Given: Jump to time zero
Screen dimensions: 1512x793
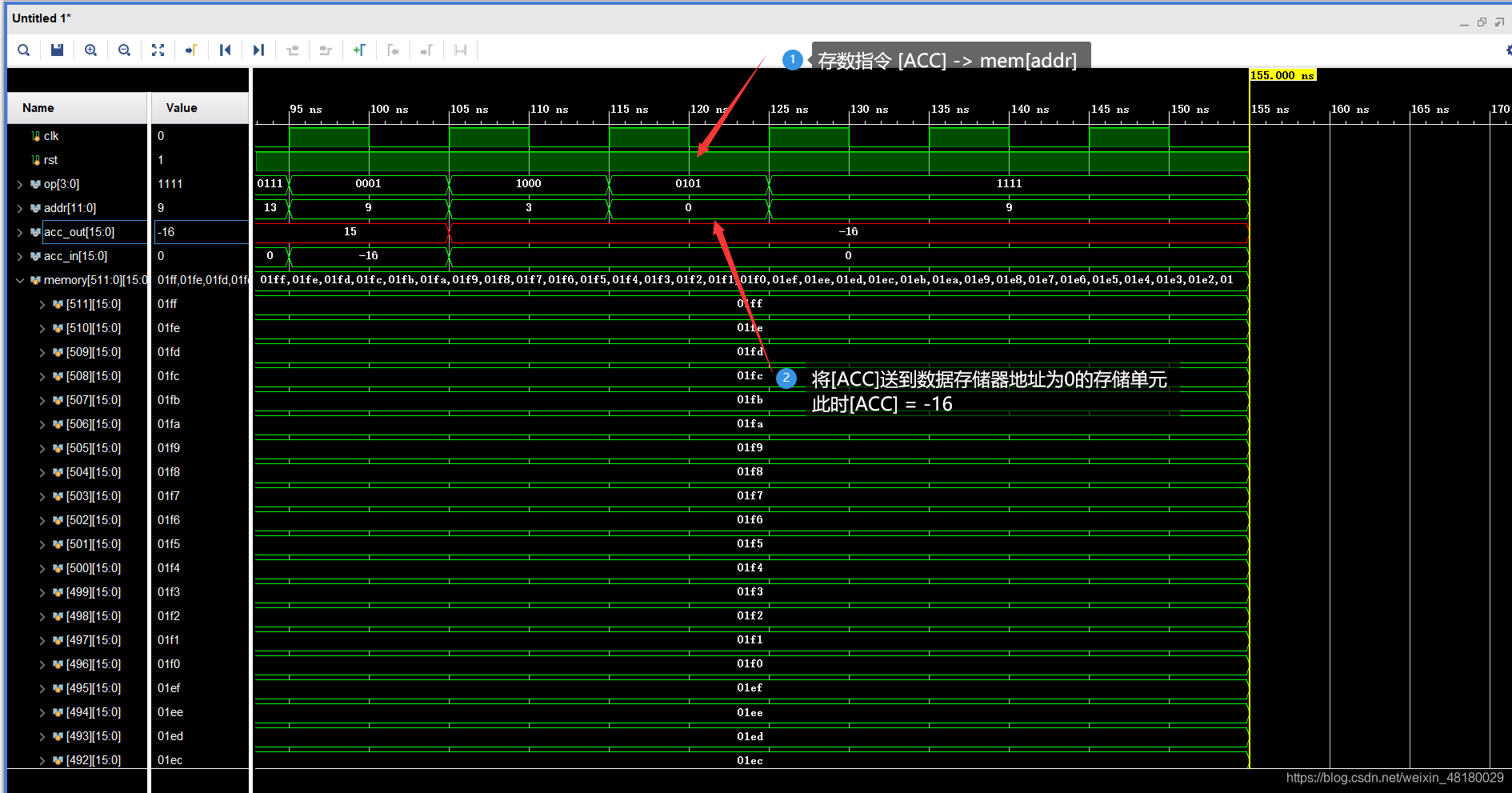Looking at the screenshot, I should pyautogui.click(x=226, y=50).
